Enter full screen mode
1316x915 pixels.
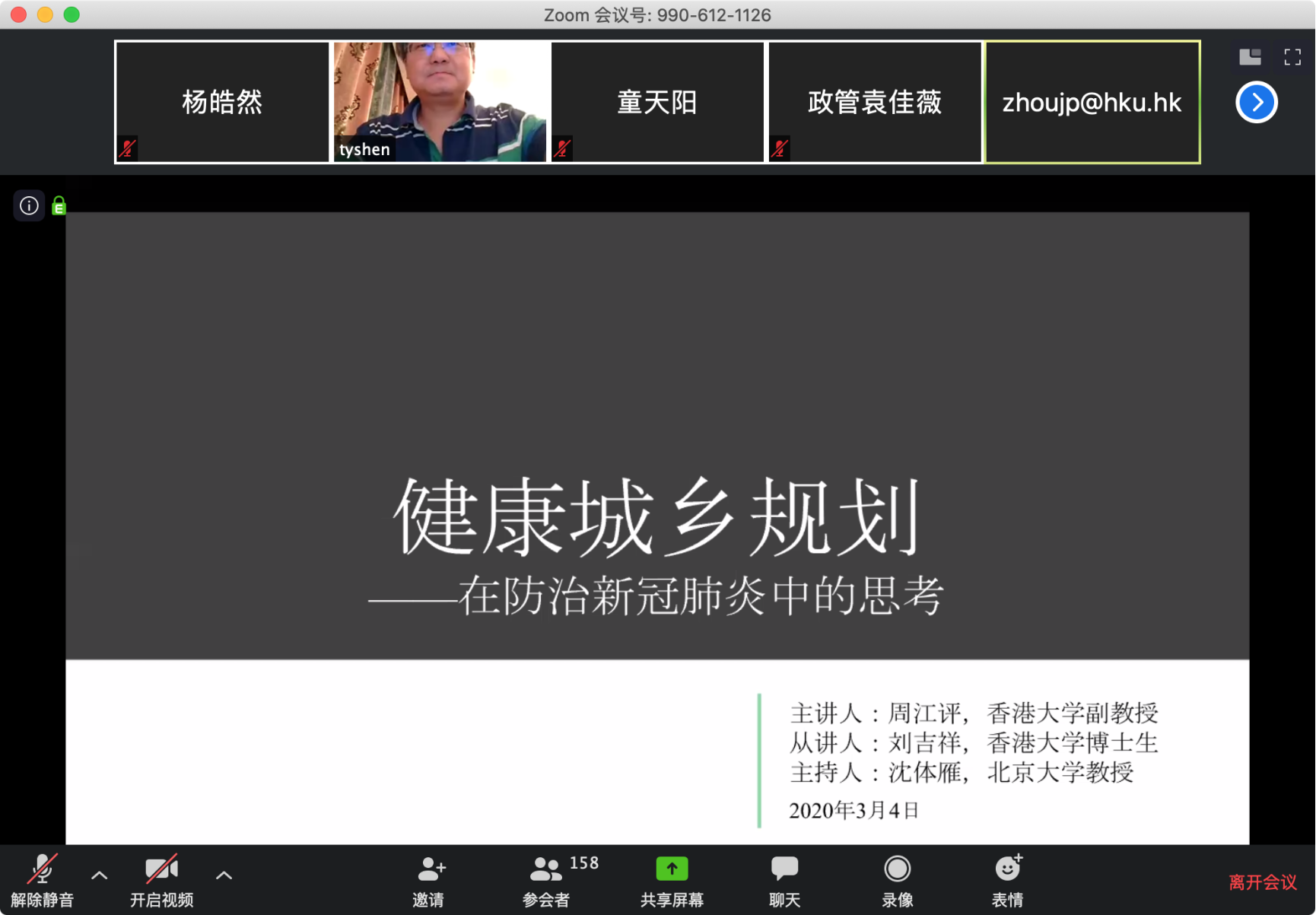[1292, 57]
